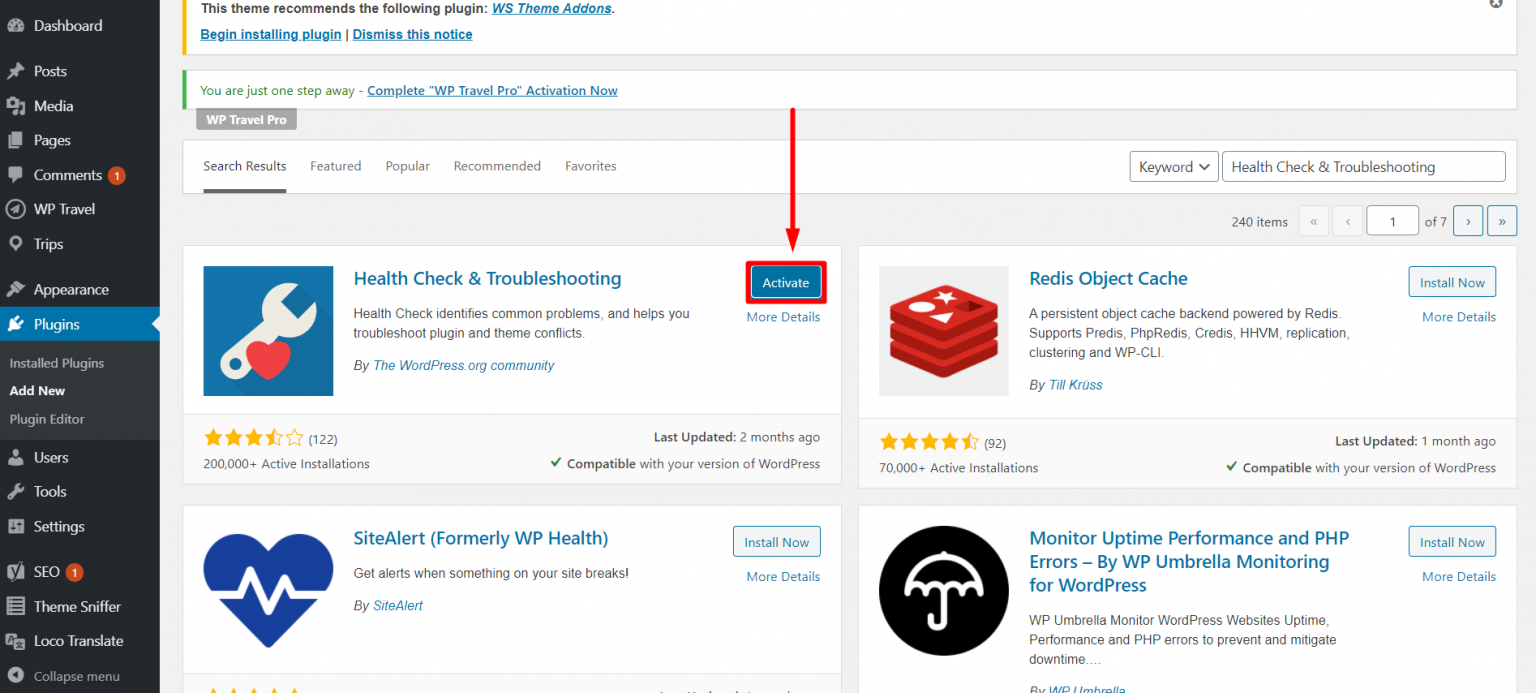1536x693 pixels.
Task: Go to last page of results
Action: click(x=1502, y=221)
